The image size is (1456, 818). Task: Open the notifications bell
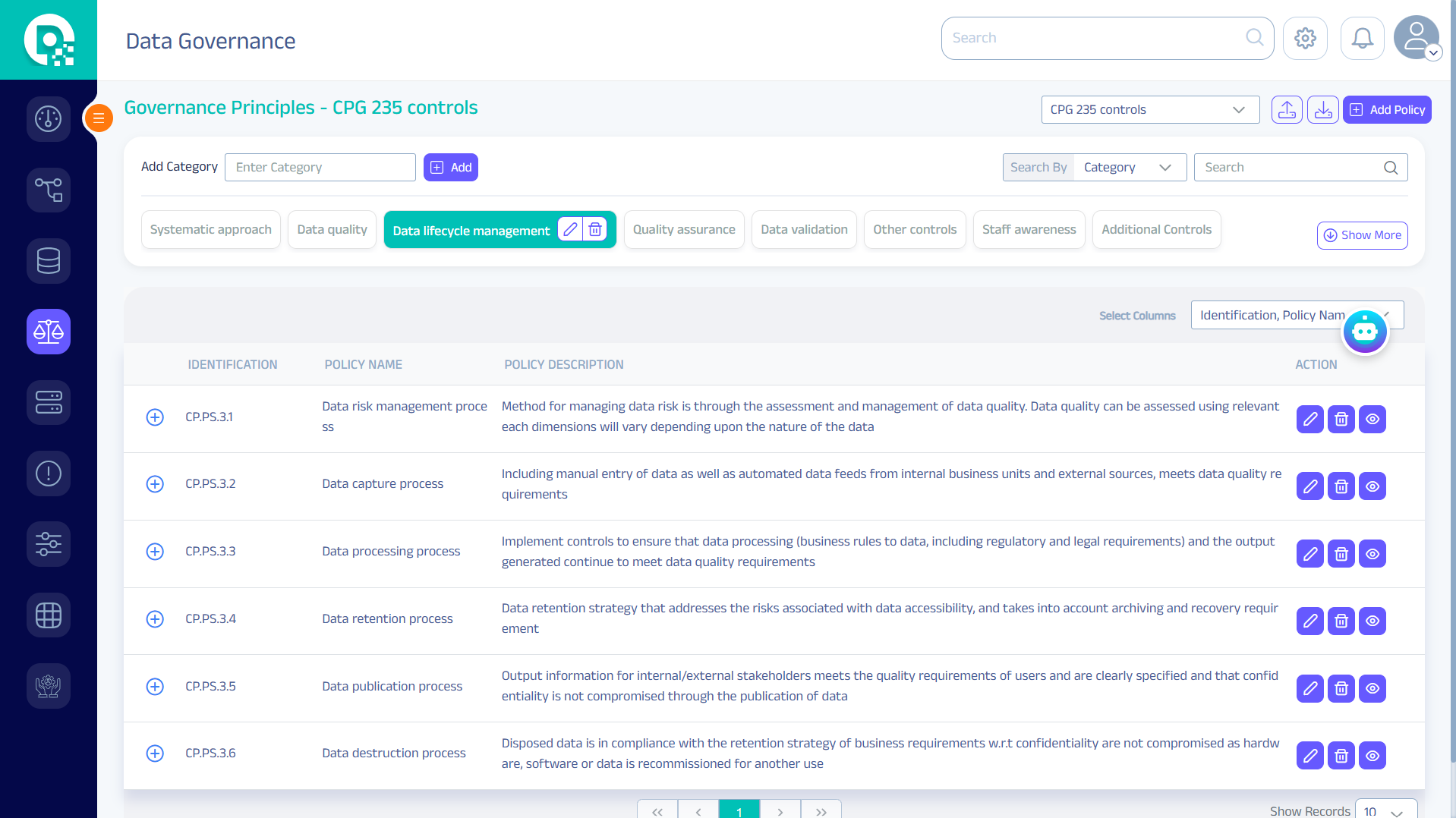(x=1362, y=38)
